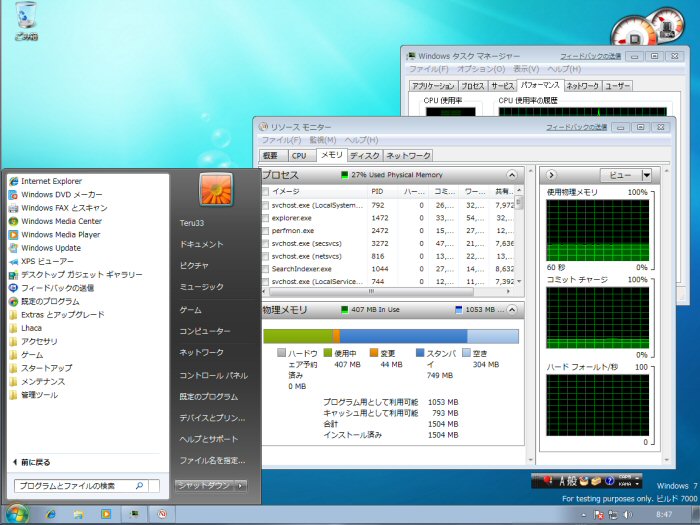Click the Shut Down button

click(204, 486)
